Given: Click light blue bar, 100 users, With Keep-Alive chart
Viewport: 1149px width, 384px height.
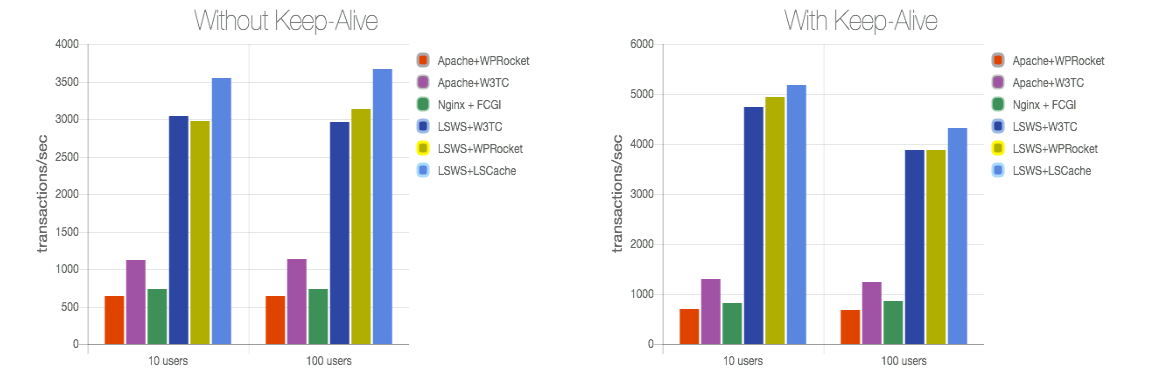Looking at the screenshot, I should [x=957, y=236].
